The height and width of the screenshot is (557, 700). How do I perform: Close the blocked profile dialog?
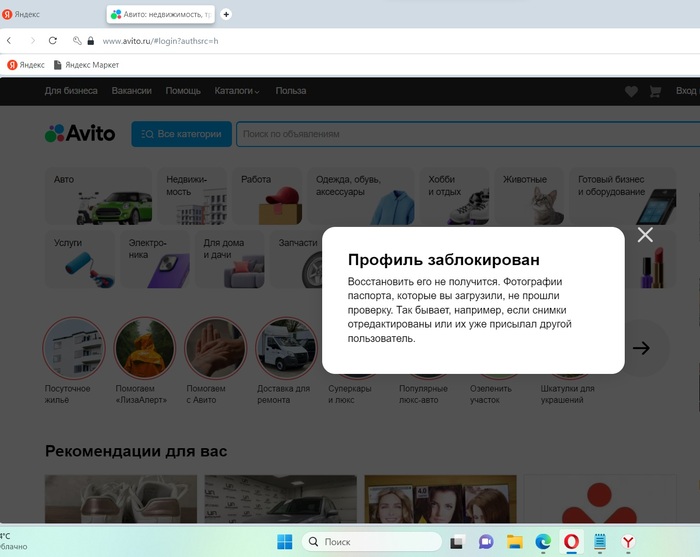[x=645, y=235]
